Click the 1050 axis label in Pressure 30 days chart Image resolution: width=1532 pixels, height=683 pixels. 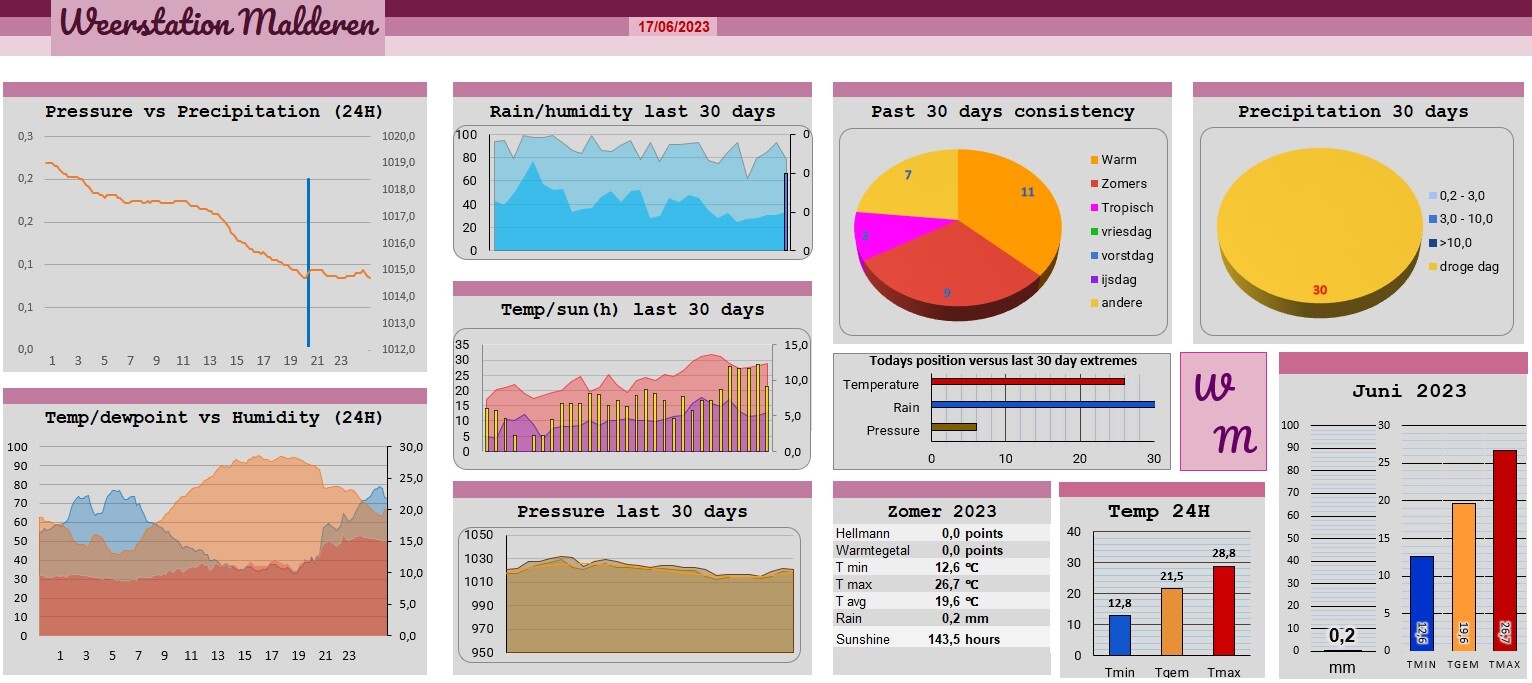point(479,536)
